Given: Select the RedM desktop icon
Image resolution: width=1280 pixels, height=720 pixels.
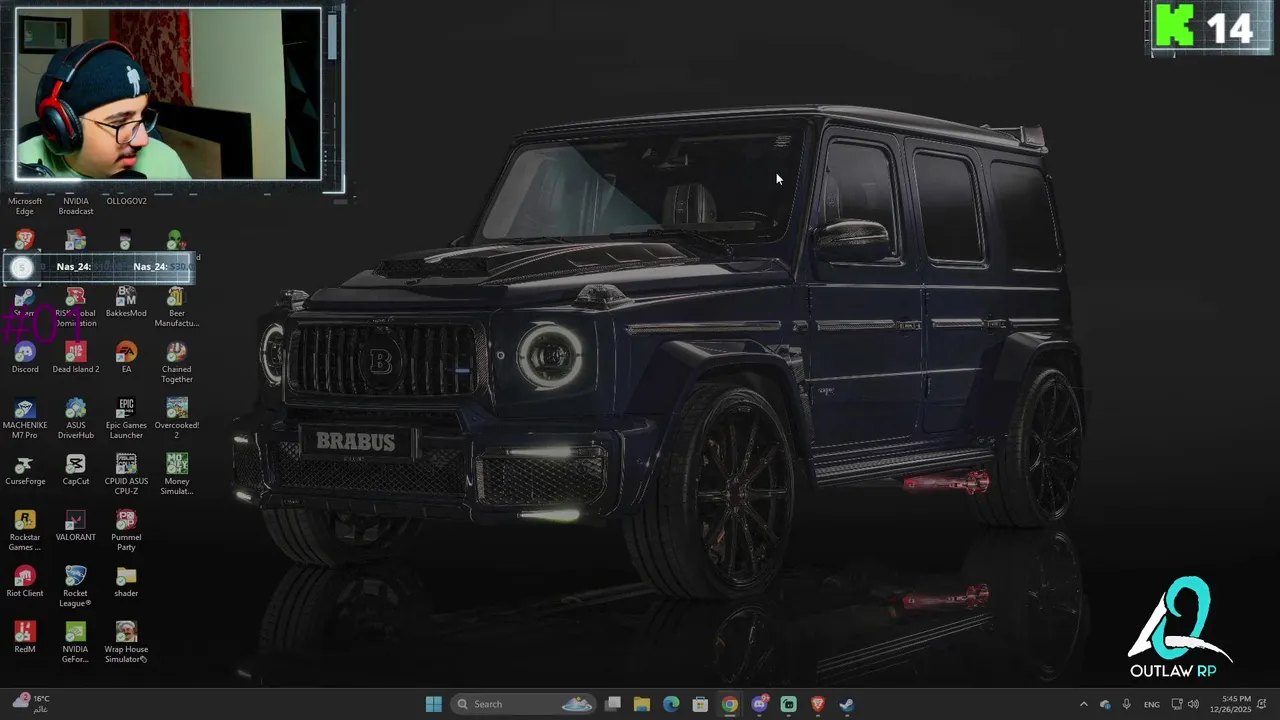Looking at the screenshot, I should click(25, 638).
